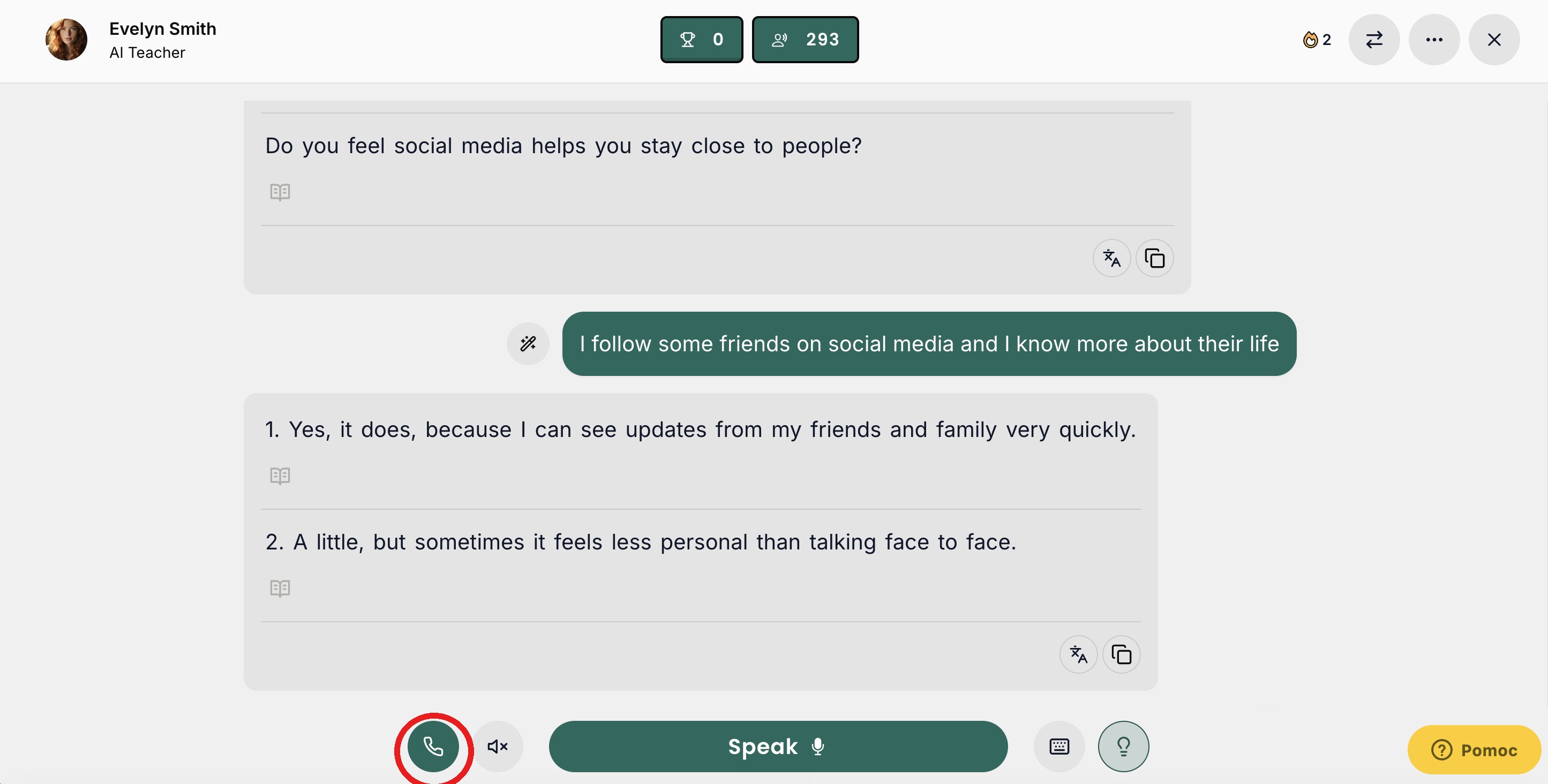Open the trophy score counter
Screen dimensions: 1548x784
(x=701, y=40)
